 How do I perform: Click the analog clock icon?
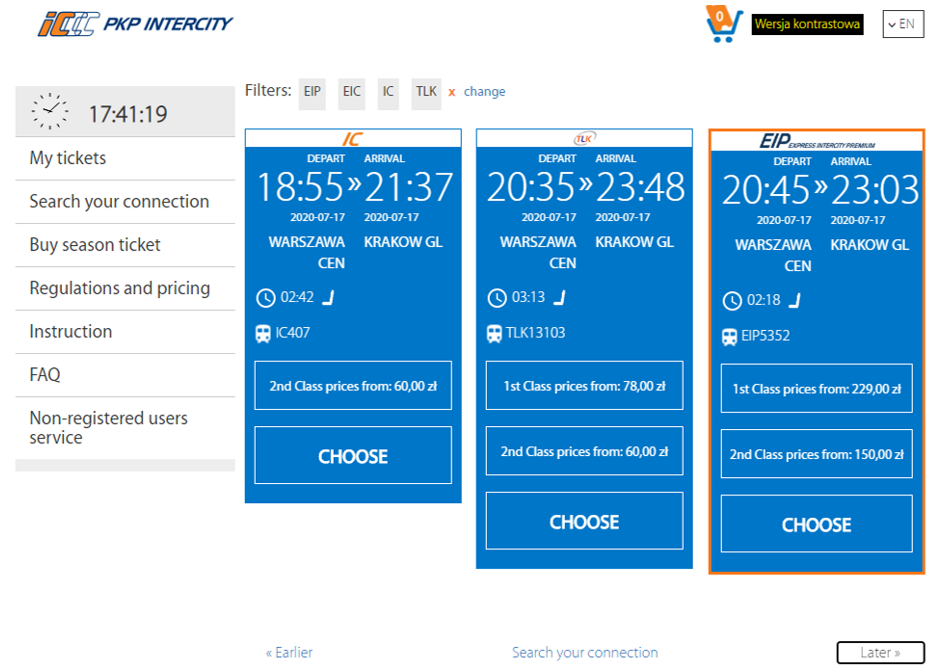click(x=50, y=111)
